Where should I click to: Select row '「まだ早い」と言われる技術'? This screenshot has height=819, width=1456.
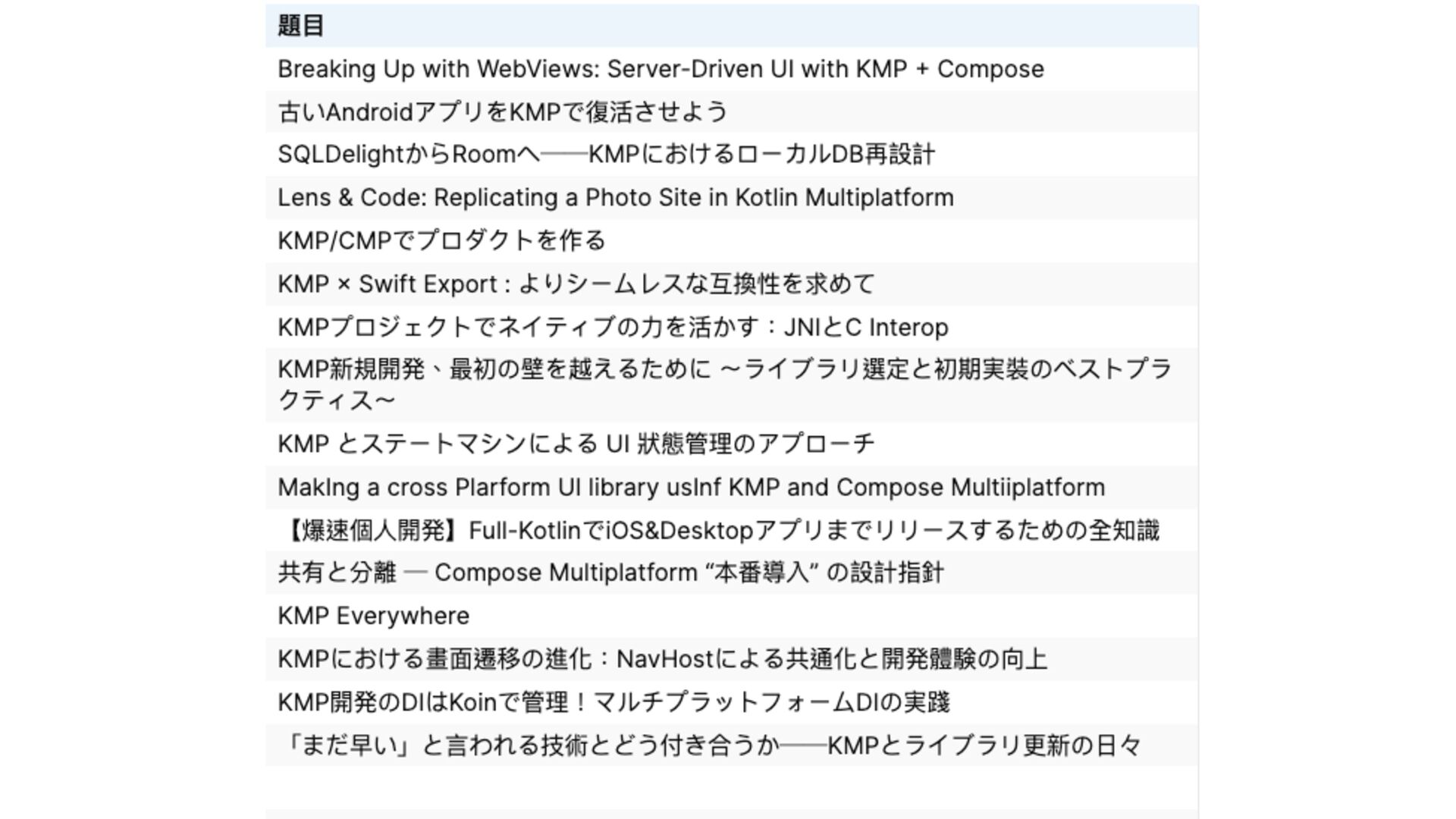[x=732, y=745]
